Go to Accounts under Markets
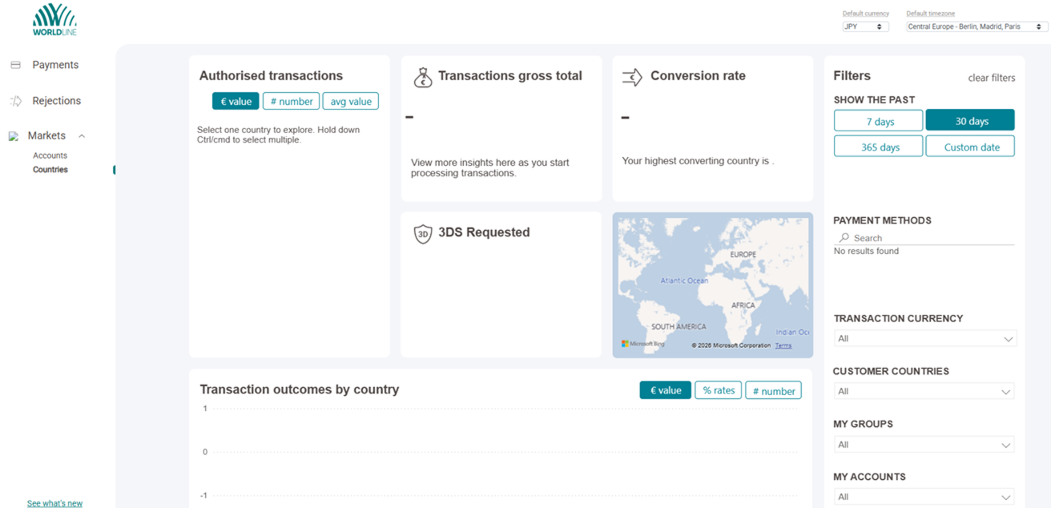This screenshot has width=1051, height=508. 50,155
